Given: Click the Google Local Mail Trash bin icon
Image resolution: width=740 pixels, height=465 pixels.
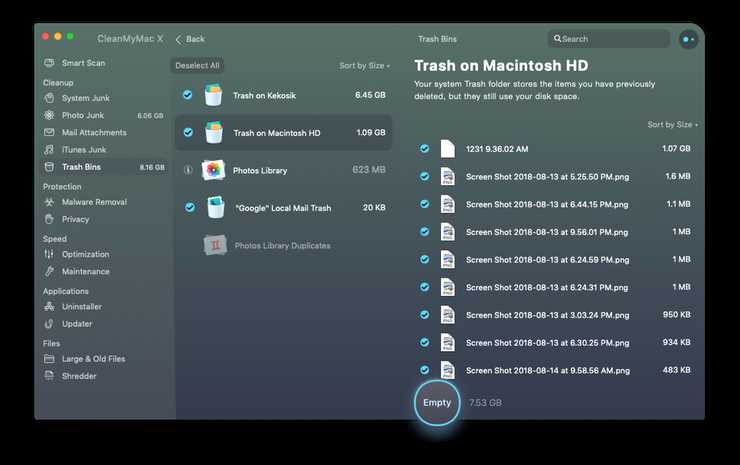Looking at the screenshot, I should tap(216, 207).
